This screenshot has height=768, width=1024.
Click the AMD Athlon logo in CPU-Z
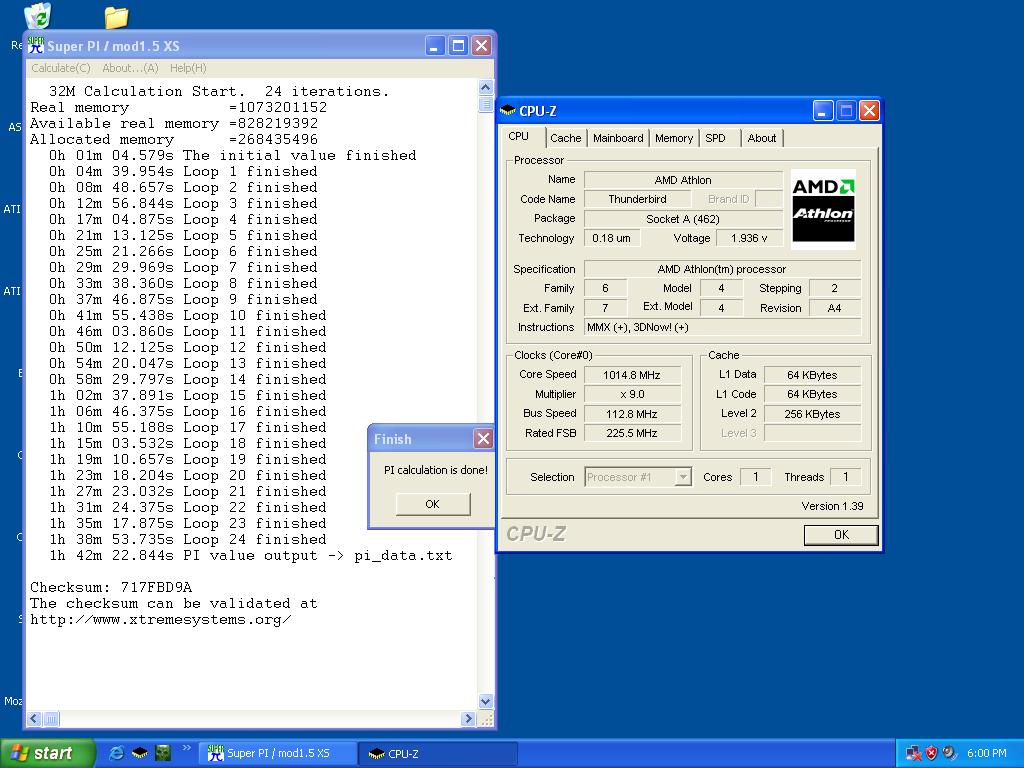pyautogui.click(x=823, y=210)
